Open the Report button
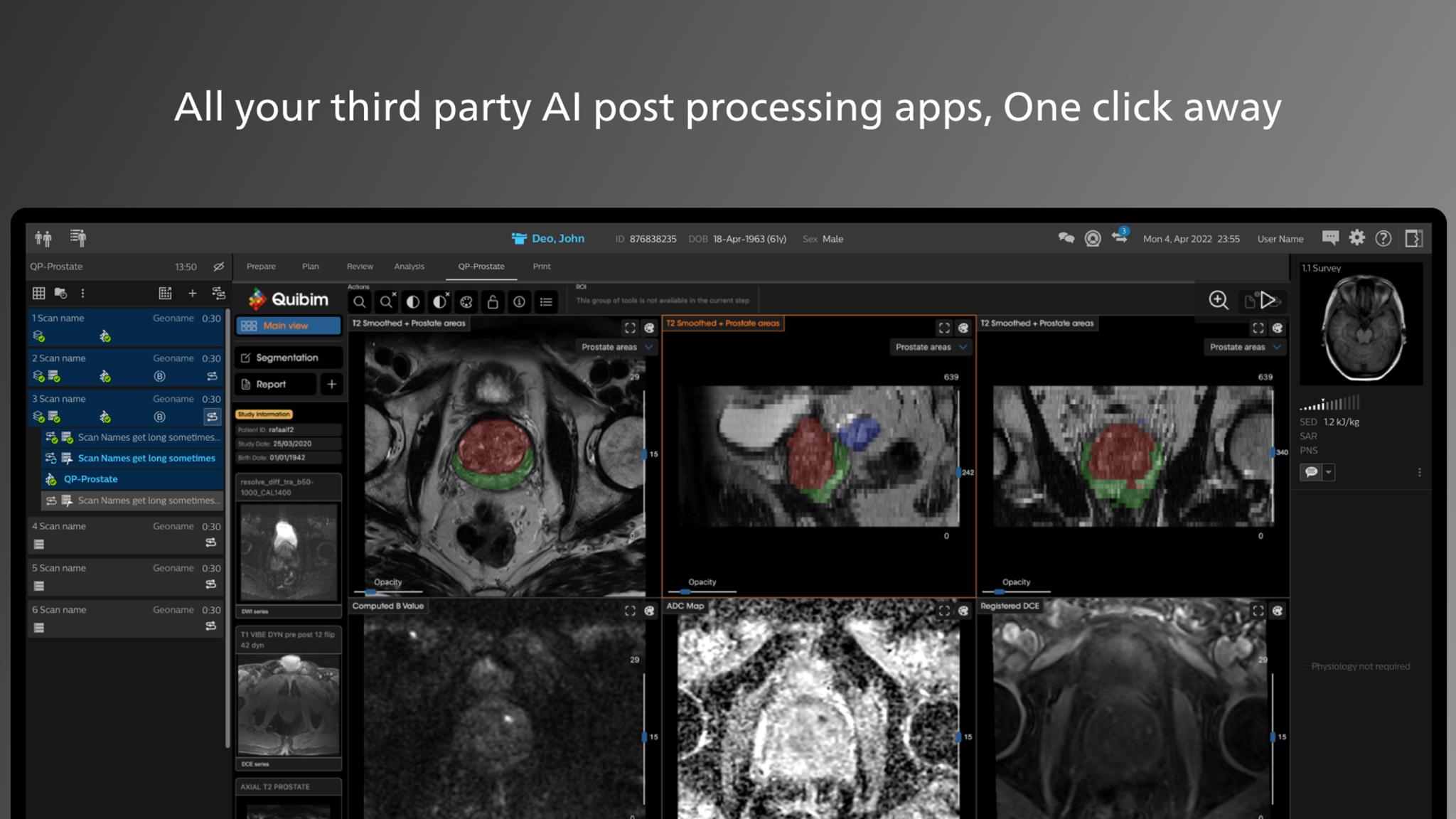The width and height of the screenshot is (1456, 819). tap(276, 384)
